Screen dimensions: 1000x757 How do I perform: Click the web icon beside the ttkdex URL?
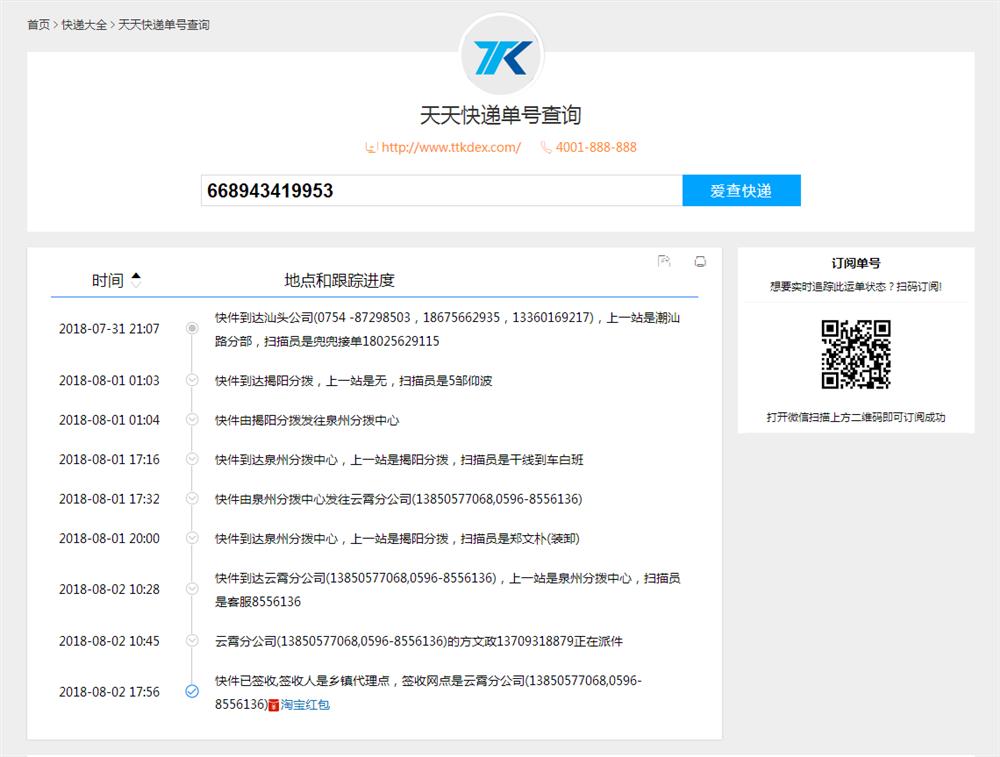371,147
